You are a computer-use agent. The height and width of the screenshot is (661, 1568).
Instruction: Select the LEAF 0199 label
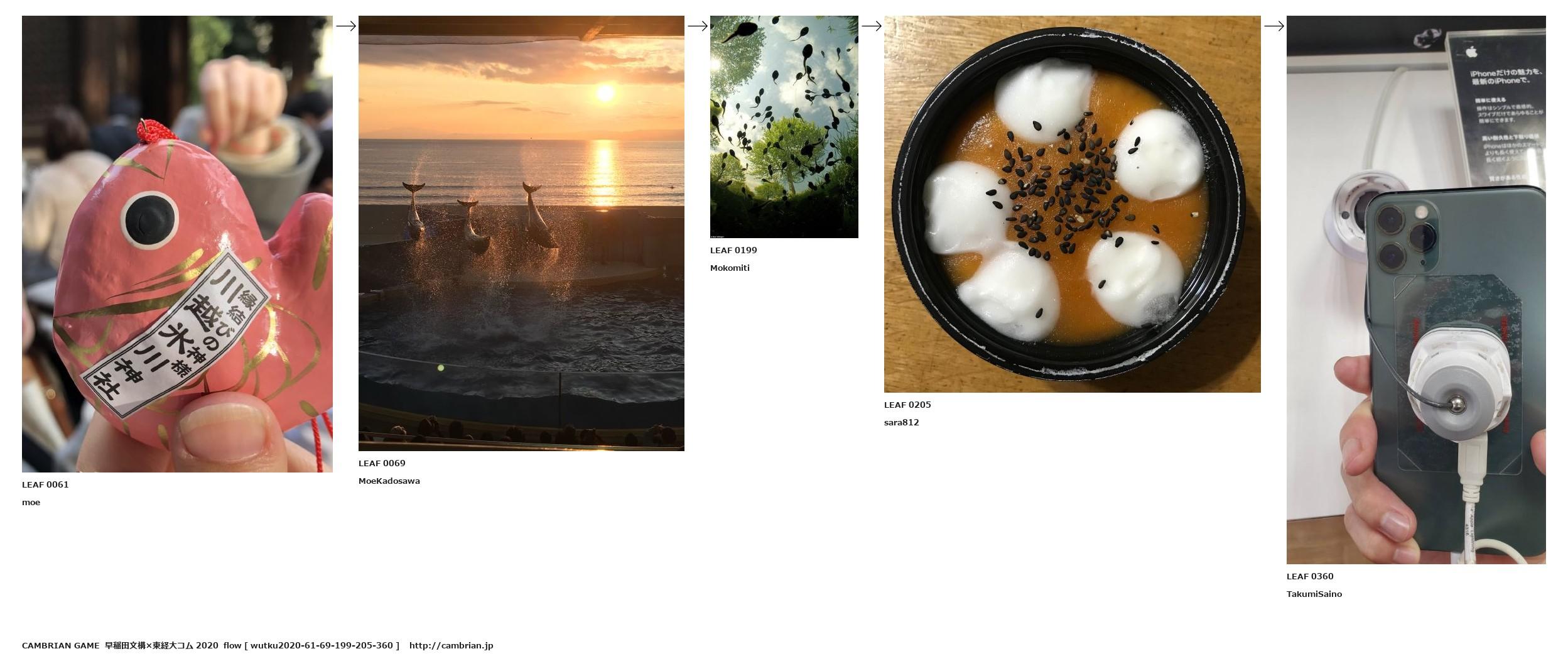[x=733, y=250]
